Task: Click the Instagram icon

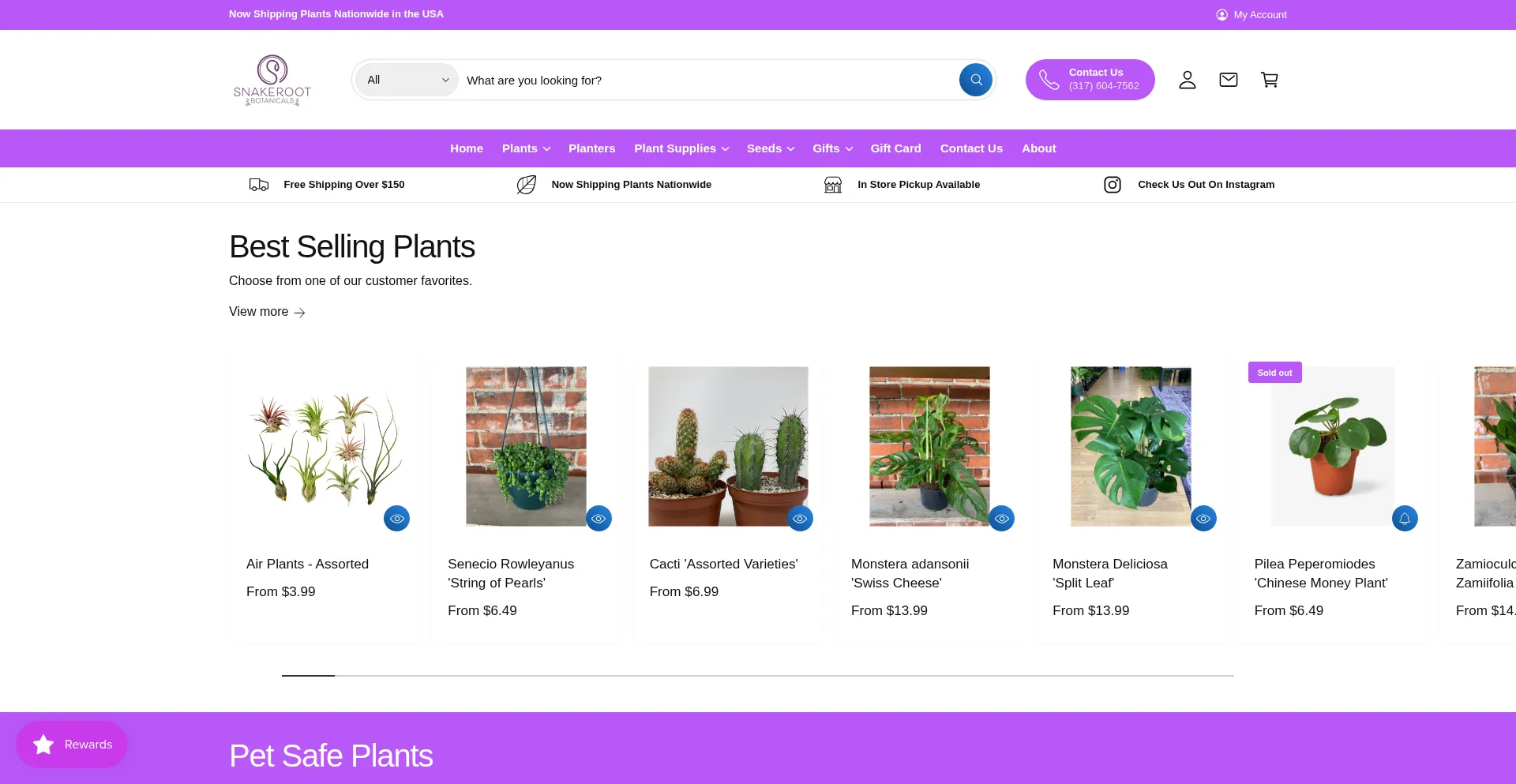Action: [1112, 185]
